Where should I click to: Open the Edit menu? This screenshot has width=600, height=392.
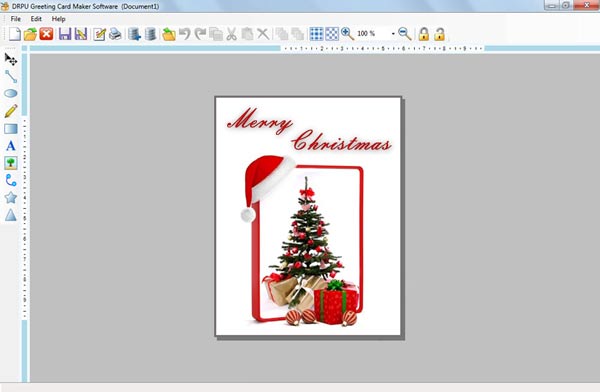pyautogui.click(x=36, y=19)
